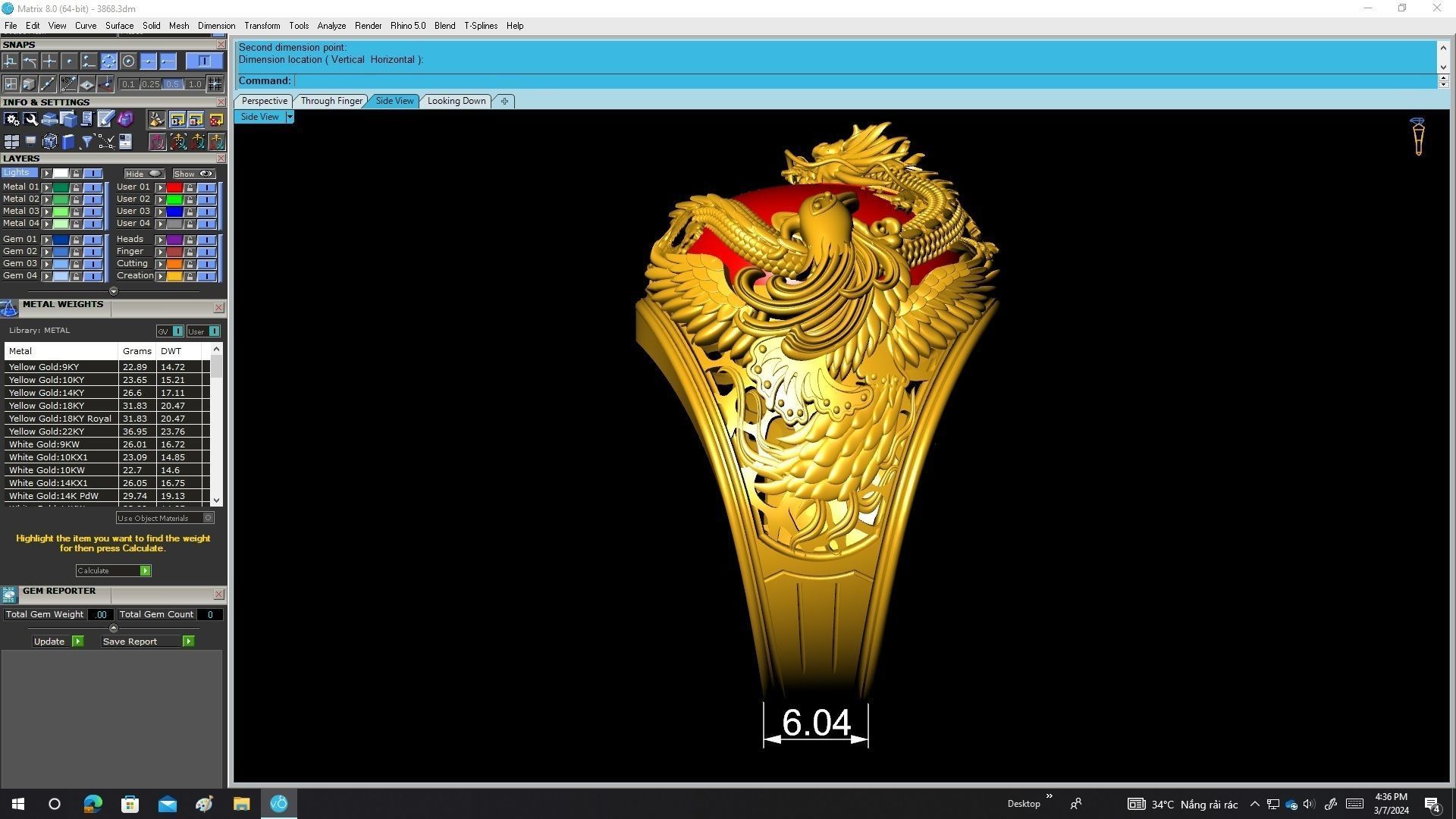
Task: Enable the Grid Snap four-pane icon
Action: tap(11, 84)
